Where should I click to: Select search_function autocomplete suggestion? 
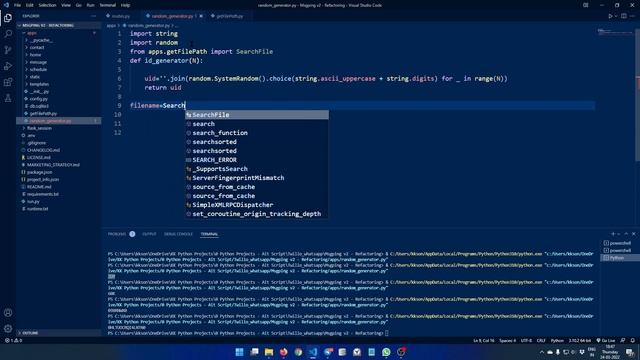click(257, 133)
